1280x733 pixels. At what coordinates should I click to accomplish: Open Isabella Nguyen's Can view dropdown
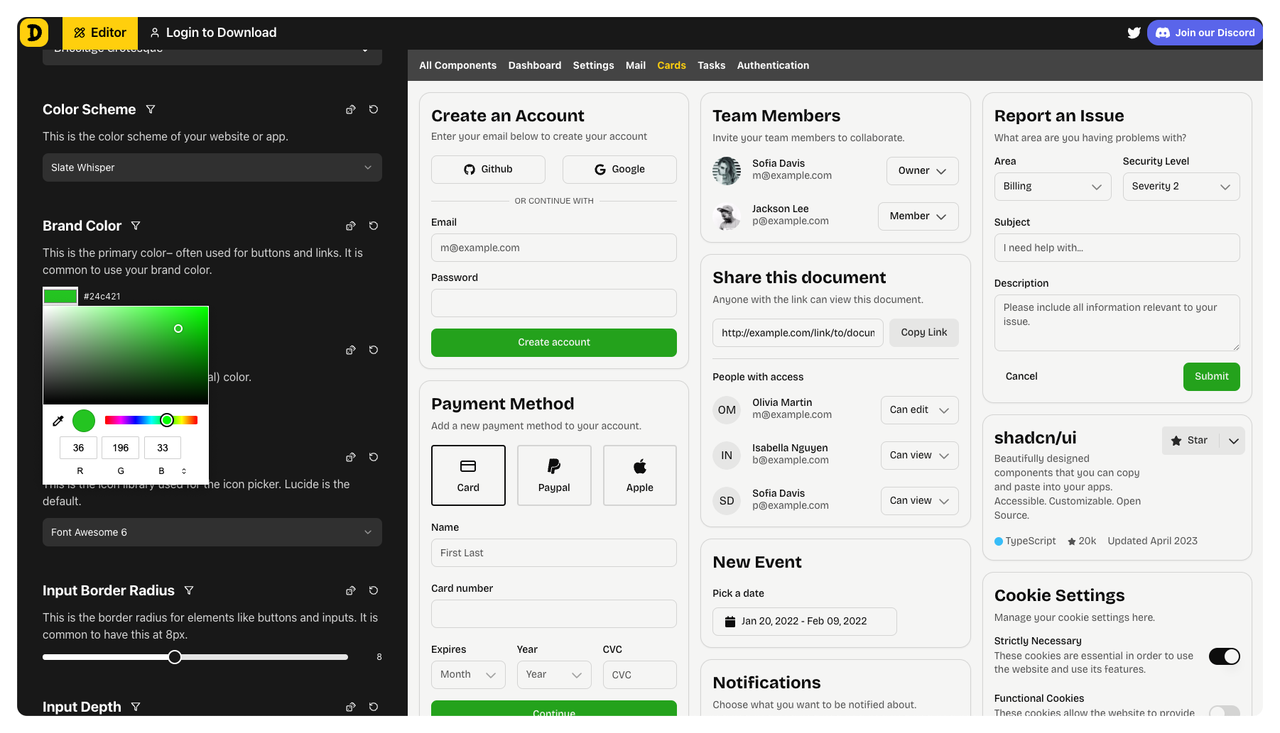(x=919, y=455)
